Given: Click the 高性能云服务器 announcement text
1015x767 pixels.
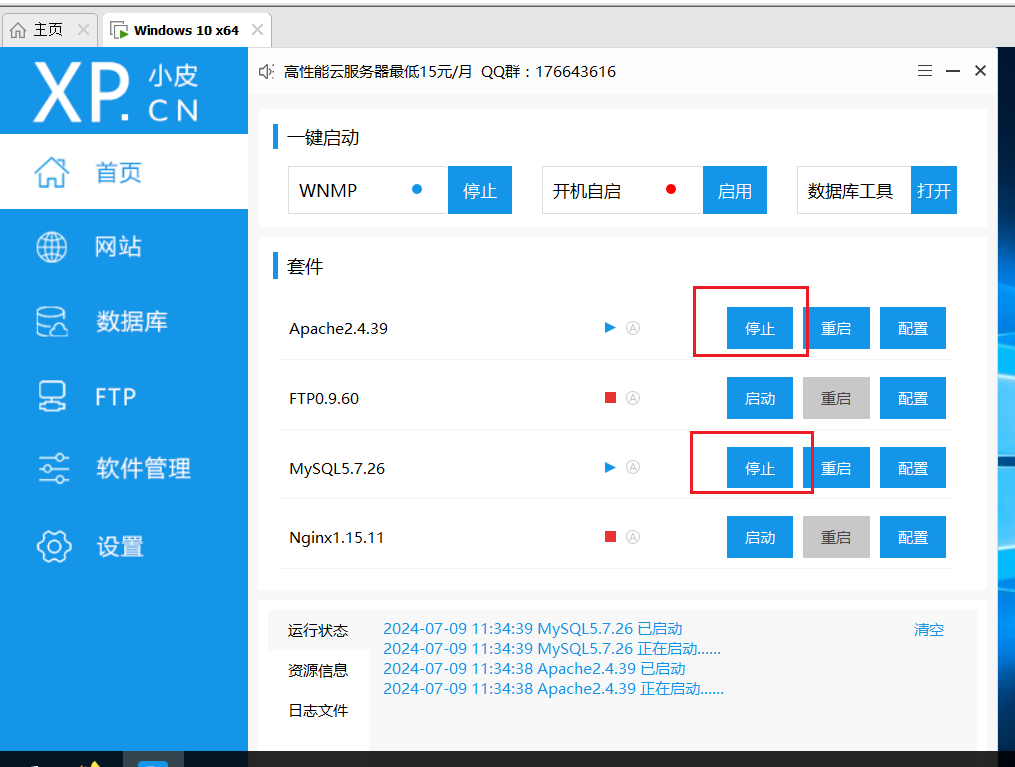Looking at the screenshot, I should coord(450,71).
